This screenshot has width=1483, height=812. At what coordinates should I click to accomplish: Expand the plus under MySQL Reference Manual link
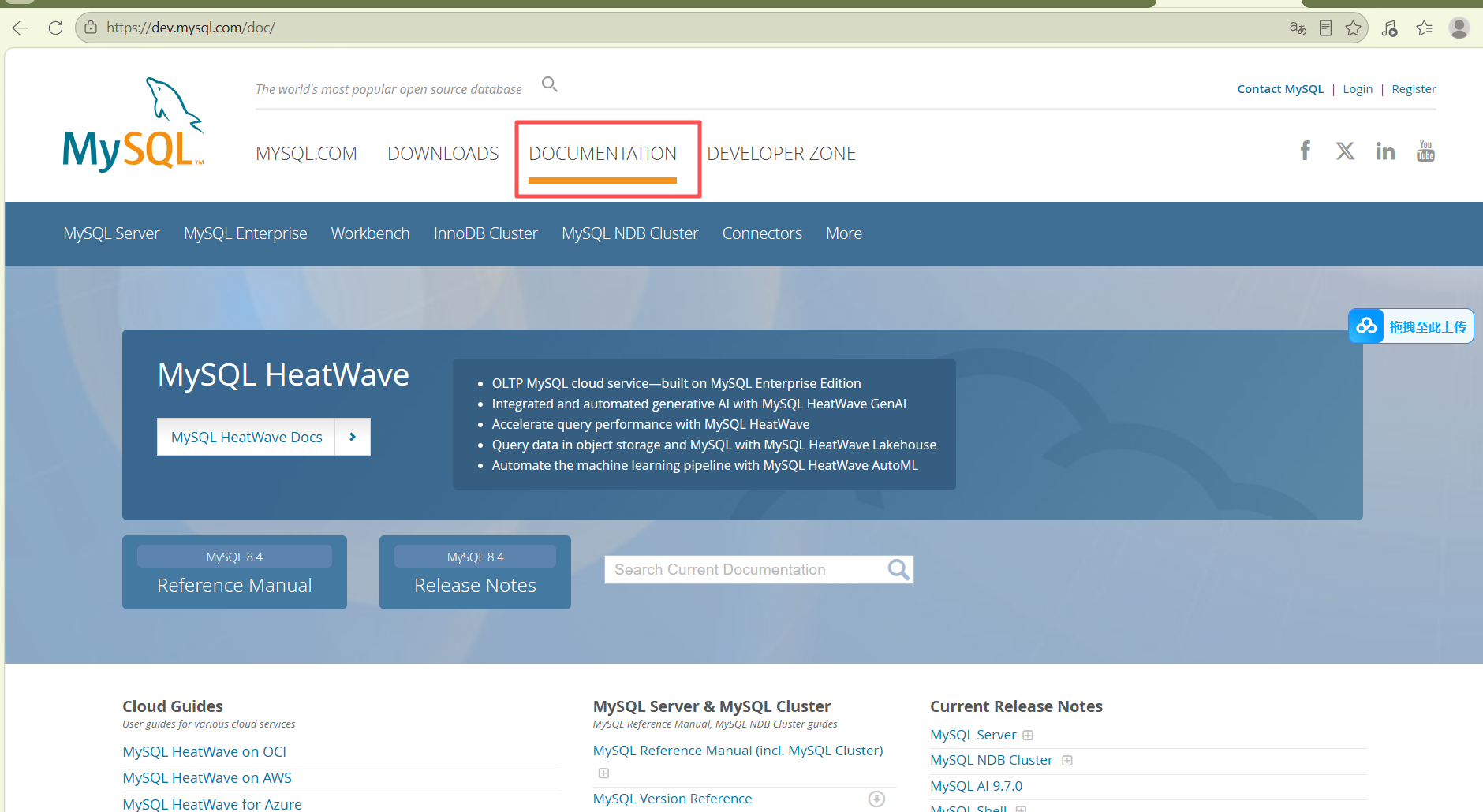click(603, 773)
